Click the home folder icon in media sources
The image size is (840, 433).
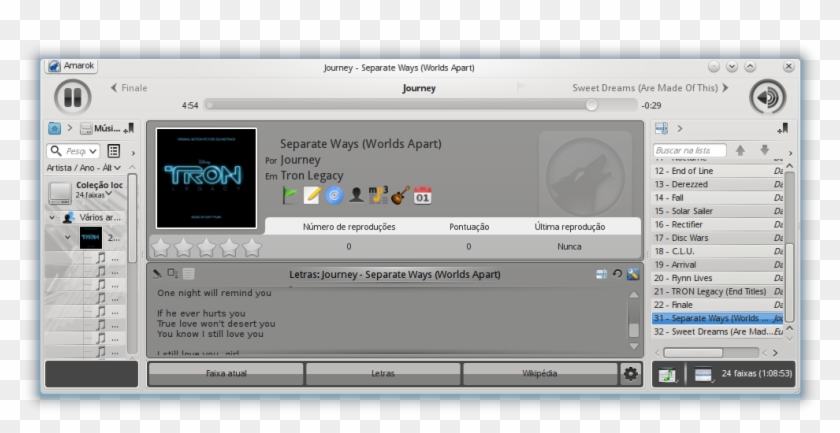coord(54,128)
